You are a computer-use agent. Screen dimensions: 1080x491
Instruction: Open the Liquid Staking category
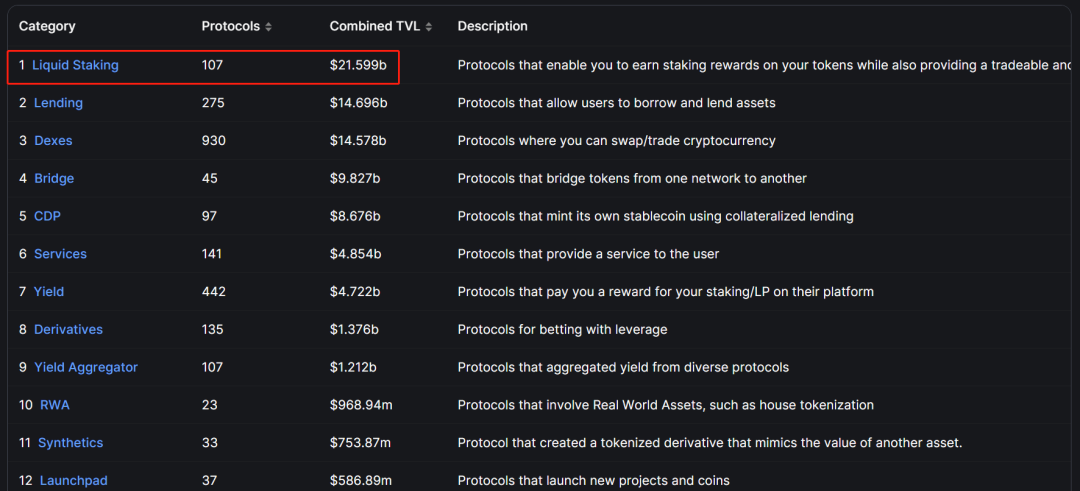(76, 65)
